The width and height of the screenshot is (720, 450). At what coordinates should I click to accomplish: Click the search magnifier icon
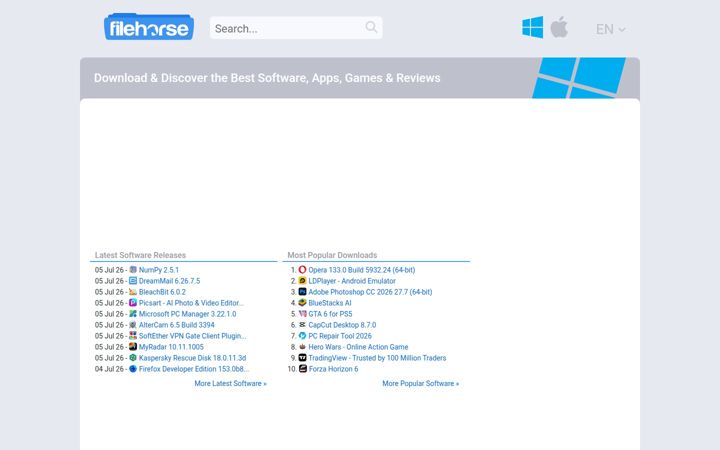pyautogui.click(x=371, y=27)
